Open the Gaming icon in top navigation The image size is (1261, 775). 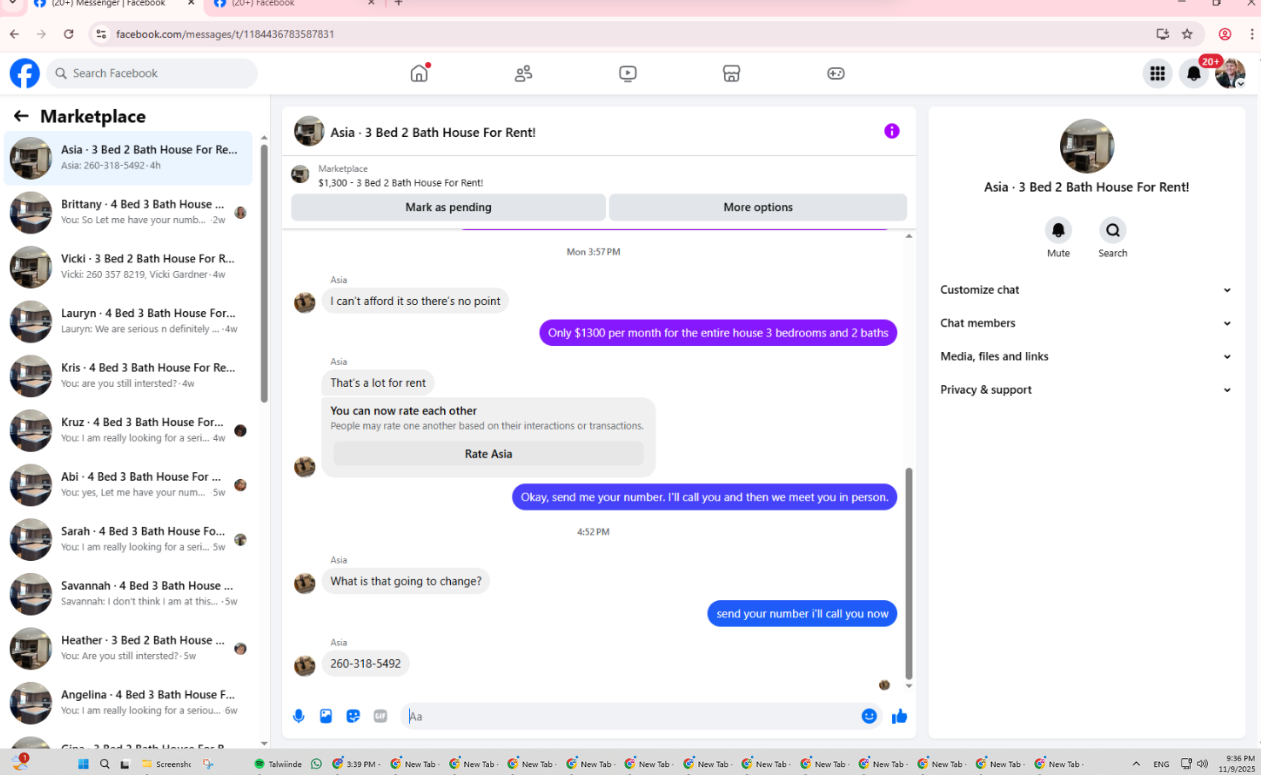coord(835,73)
